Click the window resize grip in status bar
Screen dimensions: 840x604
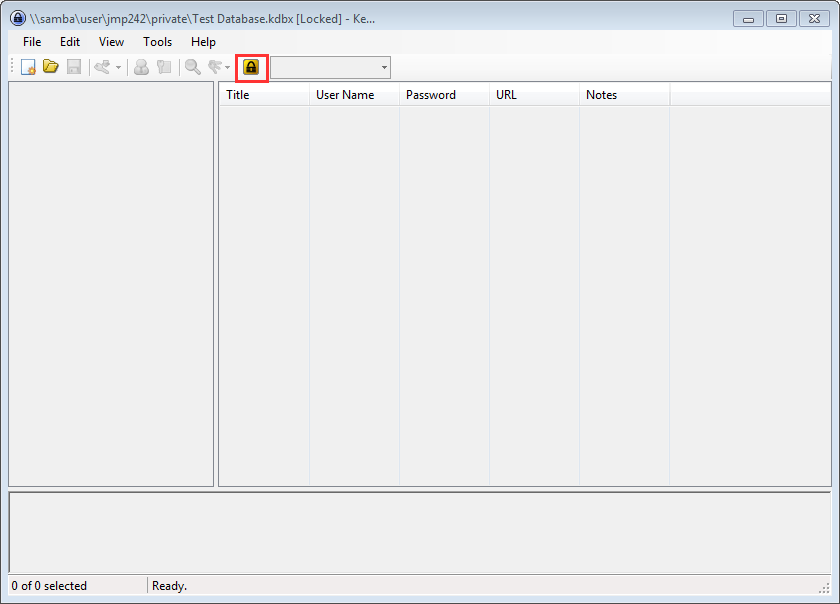824,588
